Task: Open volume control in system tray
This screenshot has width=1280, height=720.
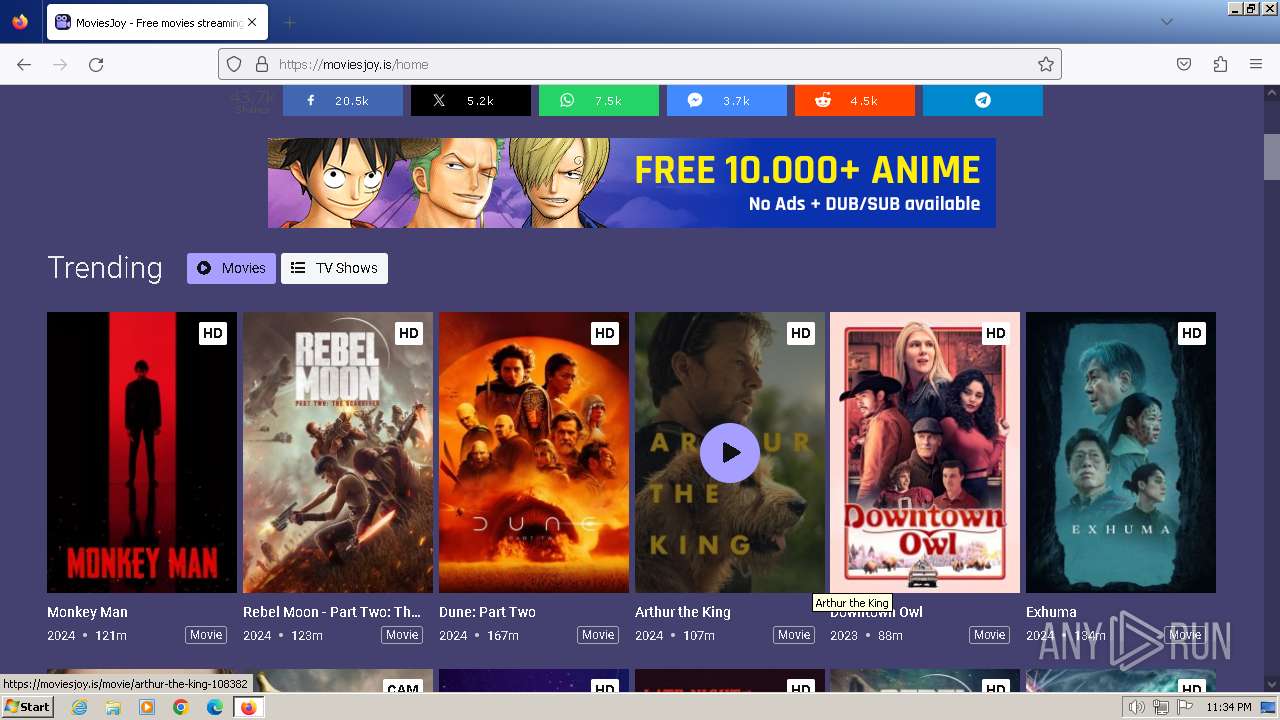Action: (x=1136, y=707)
